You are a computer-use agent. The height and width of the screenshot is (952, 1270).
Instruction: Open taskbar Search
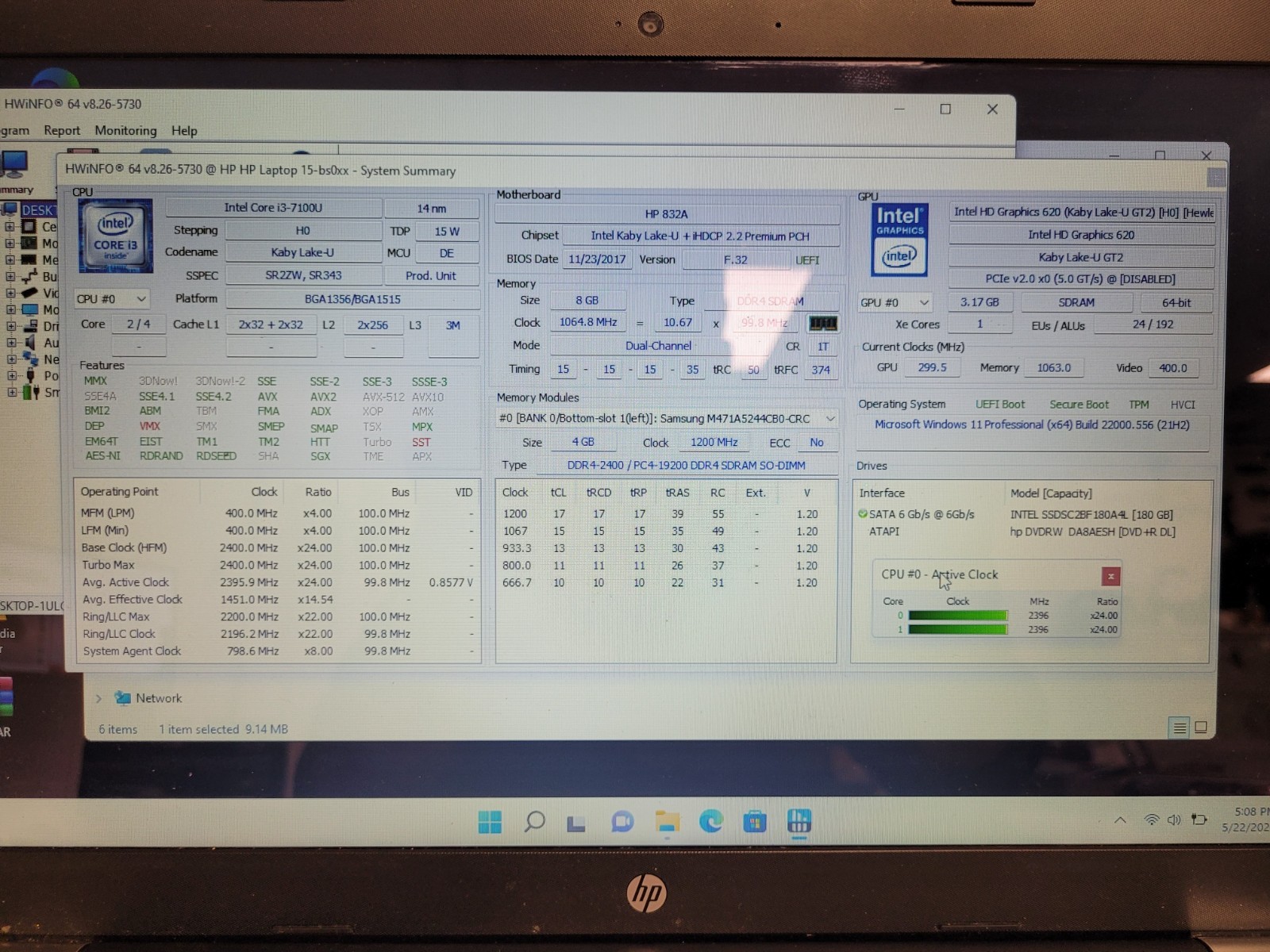[x=534, y=822]
